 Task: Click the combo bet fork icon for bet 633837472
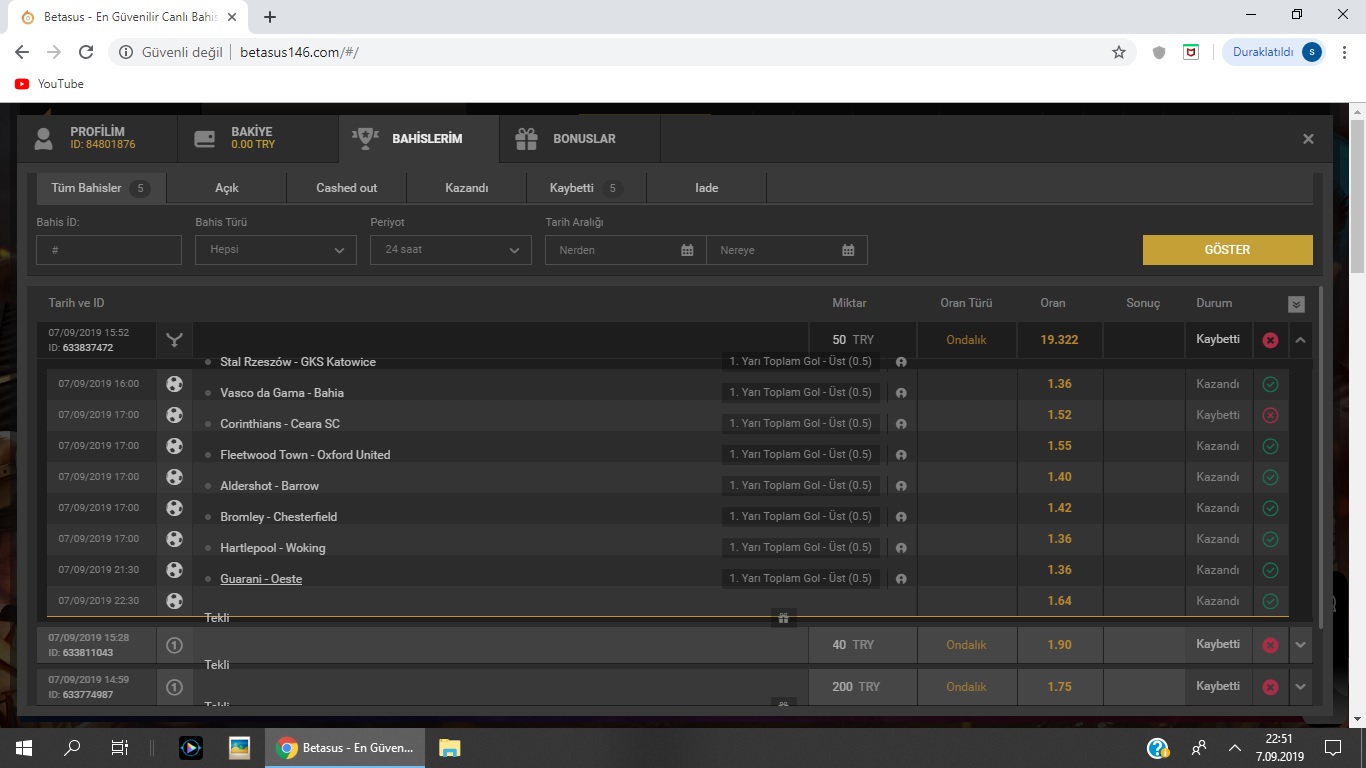click(x=175, y=340)
